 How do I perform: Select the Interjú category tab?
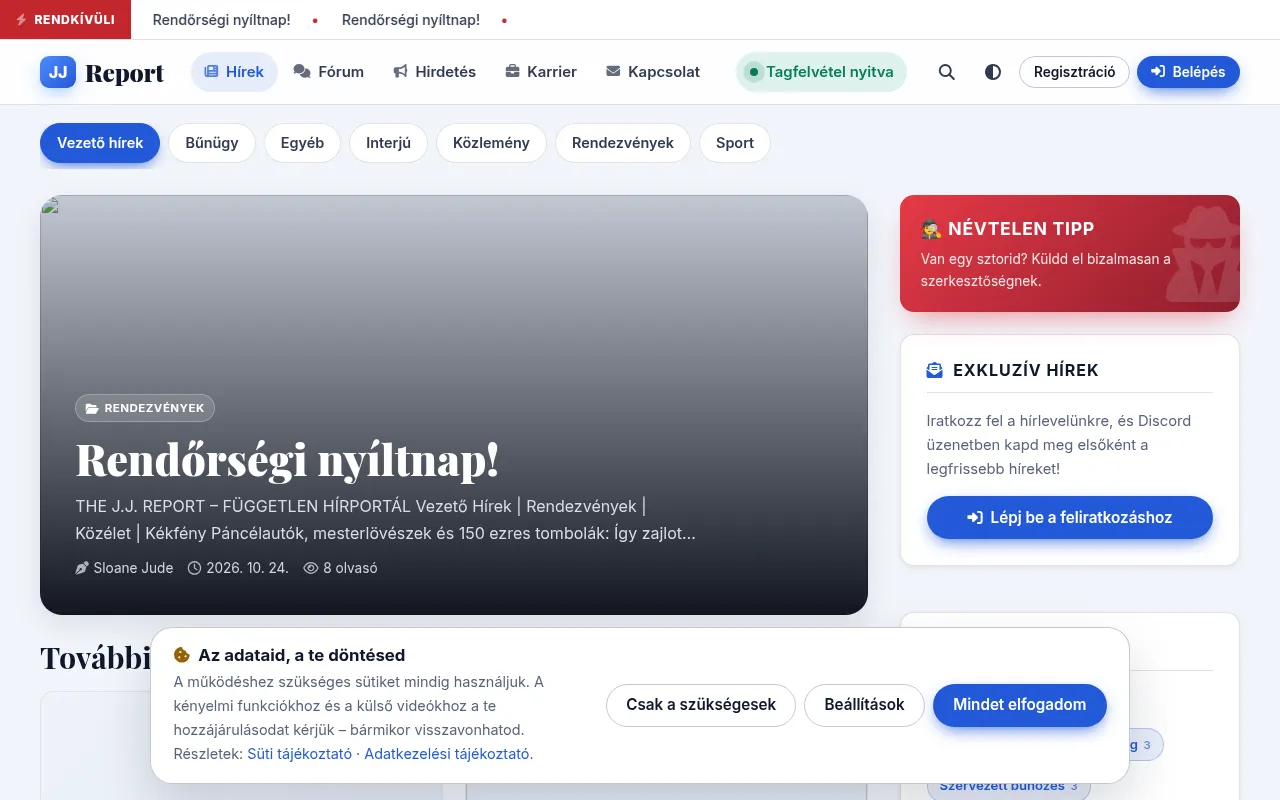(388, 143)
